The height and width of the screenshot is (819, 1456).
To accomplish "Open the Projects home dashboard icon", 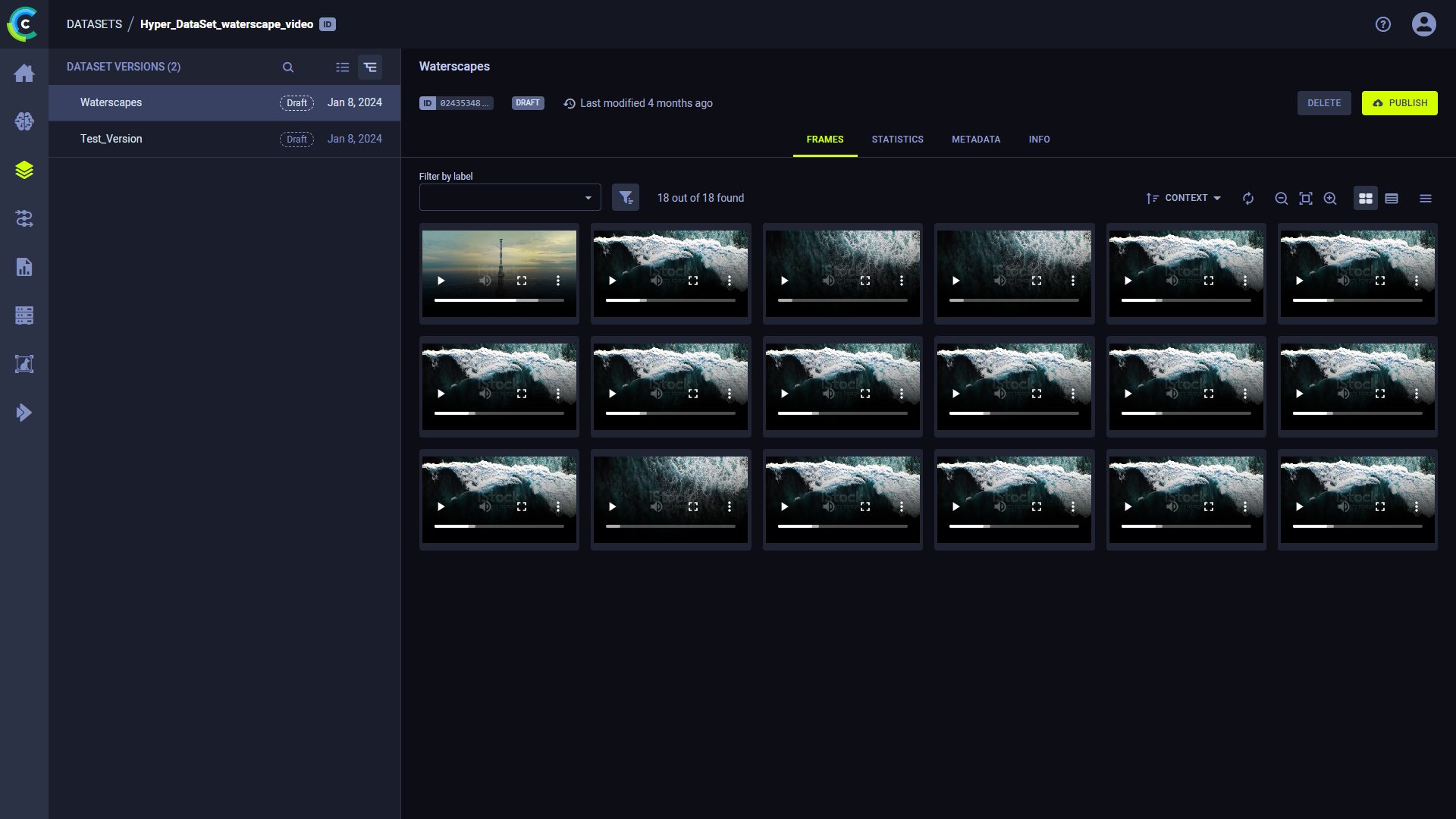I will [x=24, y=73].
